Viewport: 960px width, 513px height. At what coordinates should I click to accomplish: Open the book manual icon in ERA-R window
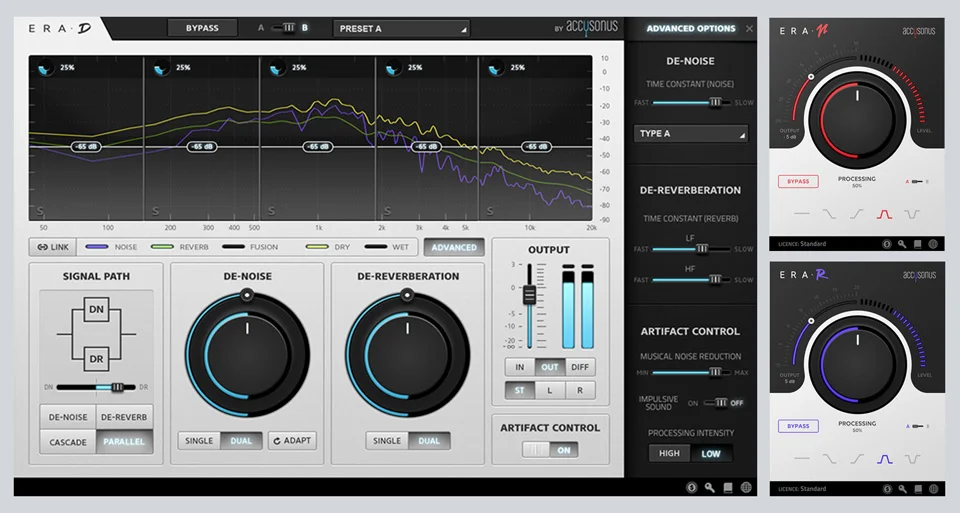click(917, 489)
